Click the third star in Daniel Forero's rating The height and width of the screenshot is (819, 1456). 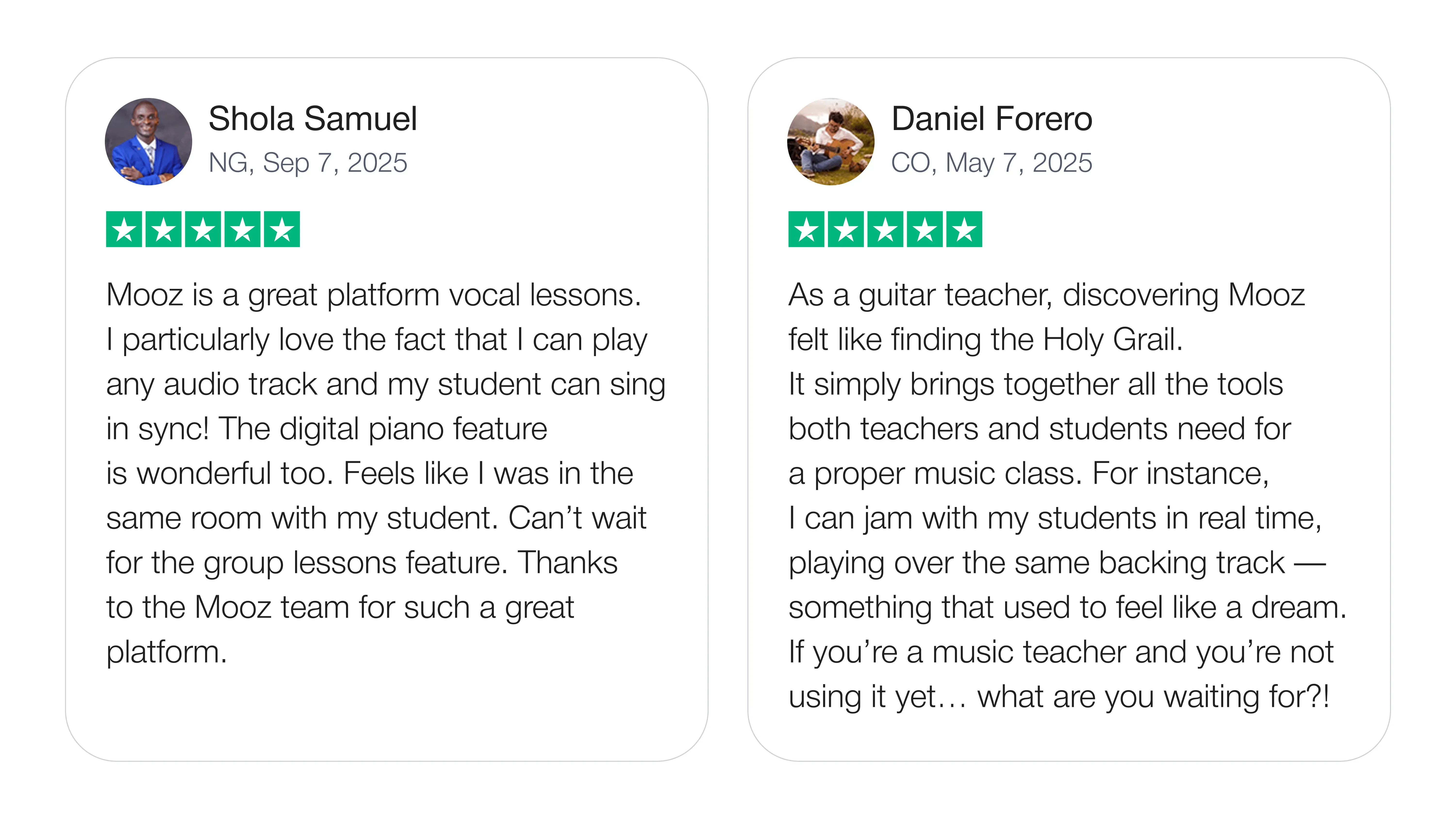click(886, 229)
